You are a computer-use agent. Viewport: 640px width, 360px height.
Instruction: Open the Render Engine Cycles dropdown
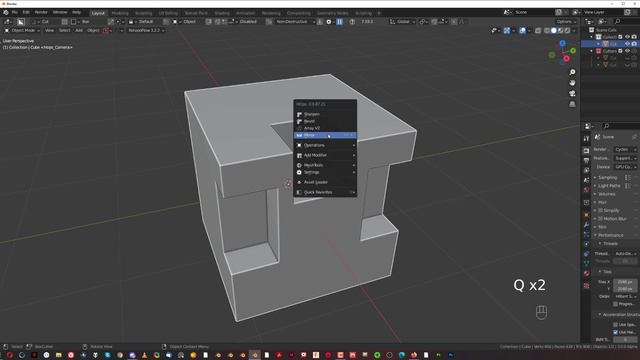[625, 149]
